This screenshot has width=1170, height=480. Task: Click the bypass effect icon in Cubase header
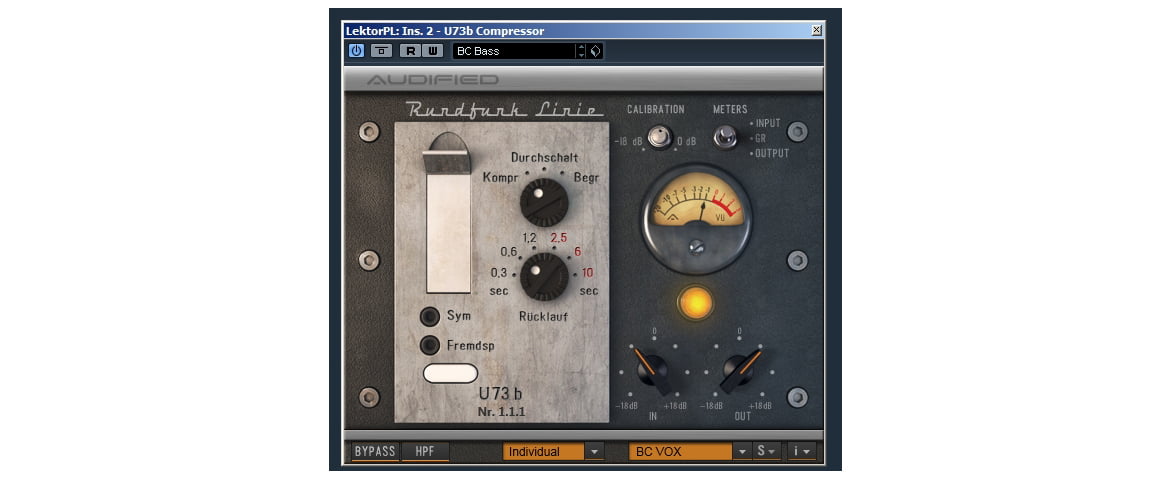[x=381, y=51]
